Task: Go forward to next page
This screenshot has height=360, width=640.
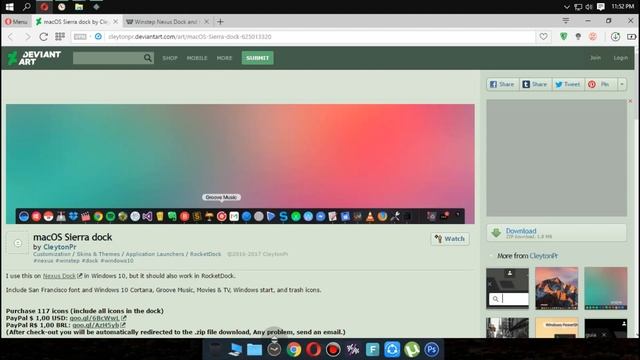Action: tap(27, 37)
